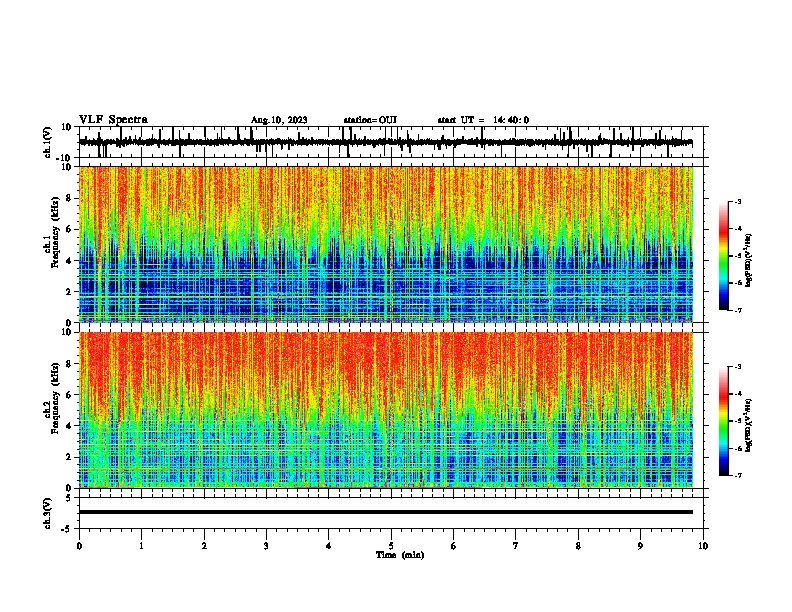Click the "2" tick on ch.1 frequency axis
The height and width of the screenshot is (612, 792).
coord(70,291)
